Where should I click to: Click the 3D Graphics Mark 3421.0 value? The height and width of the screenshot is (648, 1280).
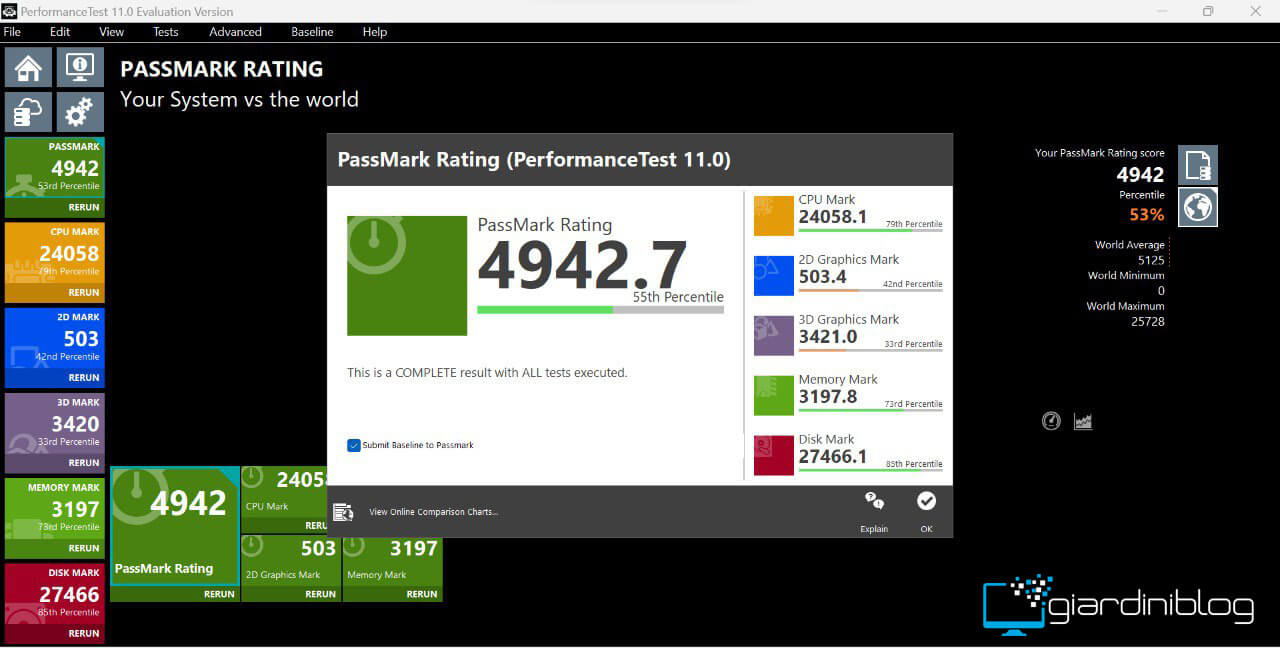pyautogui.click(x=828, y=337)
